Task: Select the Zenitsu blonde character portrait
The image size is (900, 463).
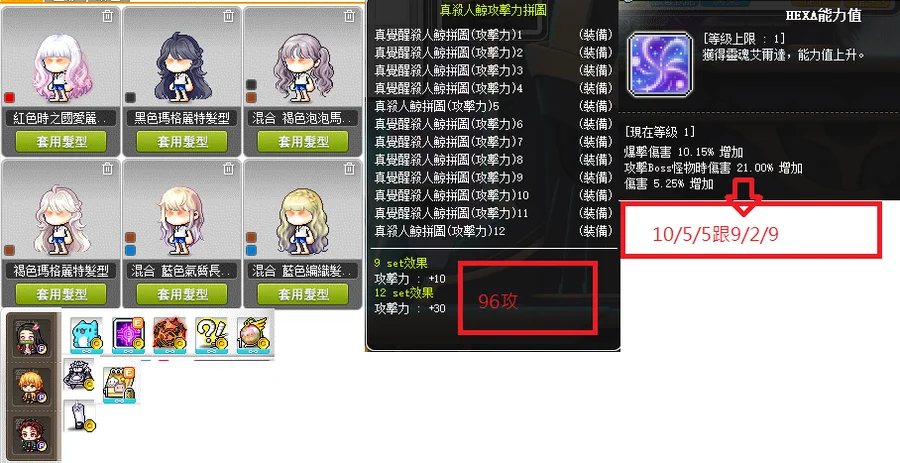Action: [x=32, y=388]
